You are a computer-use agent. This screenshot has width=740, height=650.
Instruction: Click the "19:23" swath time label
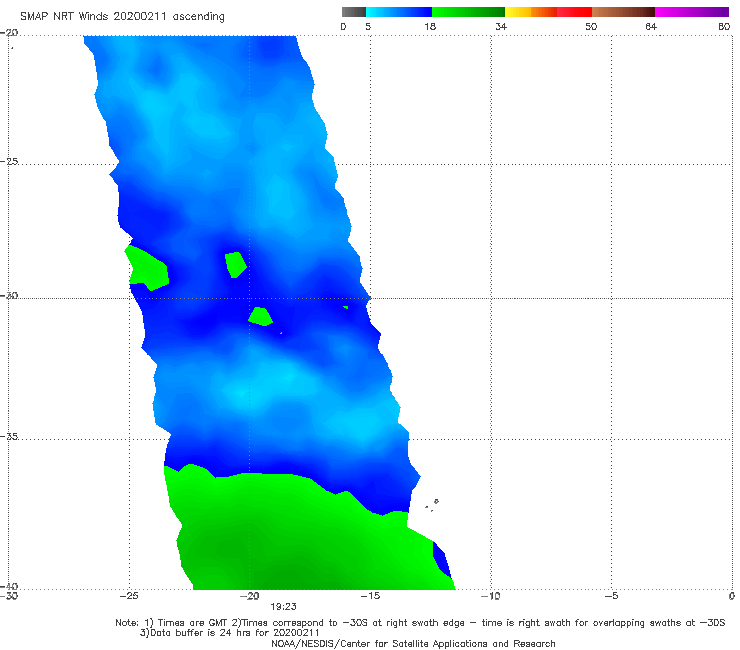[283, 607]
